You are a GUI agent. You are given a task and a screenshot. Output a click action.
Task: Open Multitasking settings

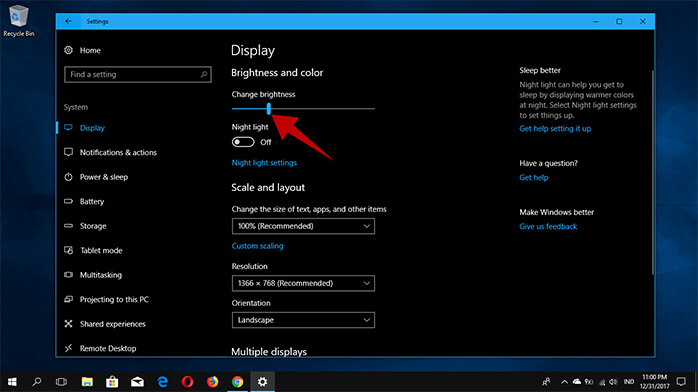pos(101,275)
